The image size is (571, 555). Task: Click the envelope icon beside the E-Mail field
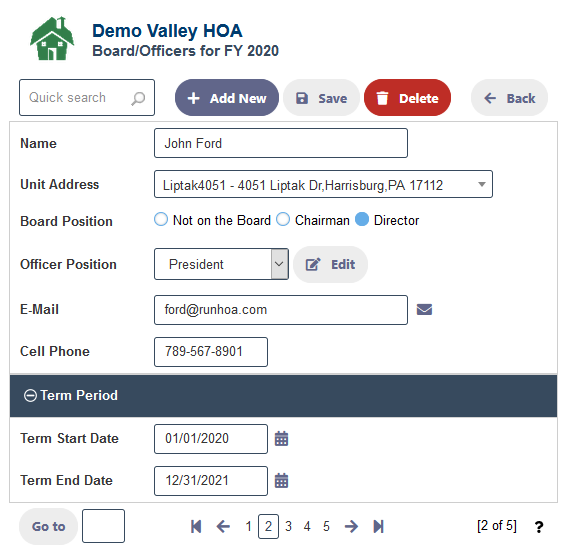424,310
